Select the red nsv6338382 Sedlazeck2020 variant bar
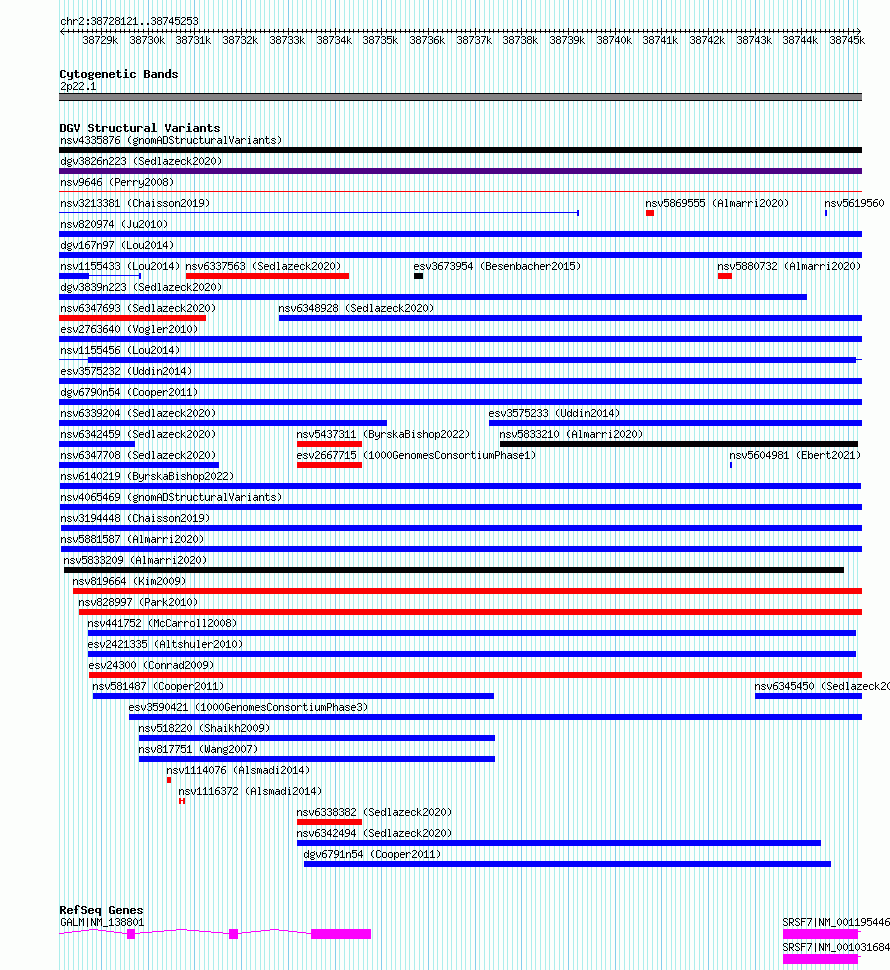890x970 pixels. 329,823
